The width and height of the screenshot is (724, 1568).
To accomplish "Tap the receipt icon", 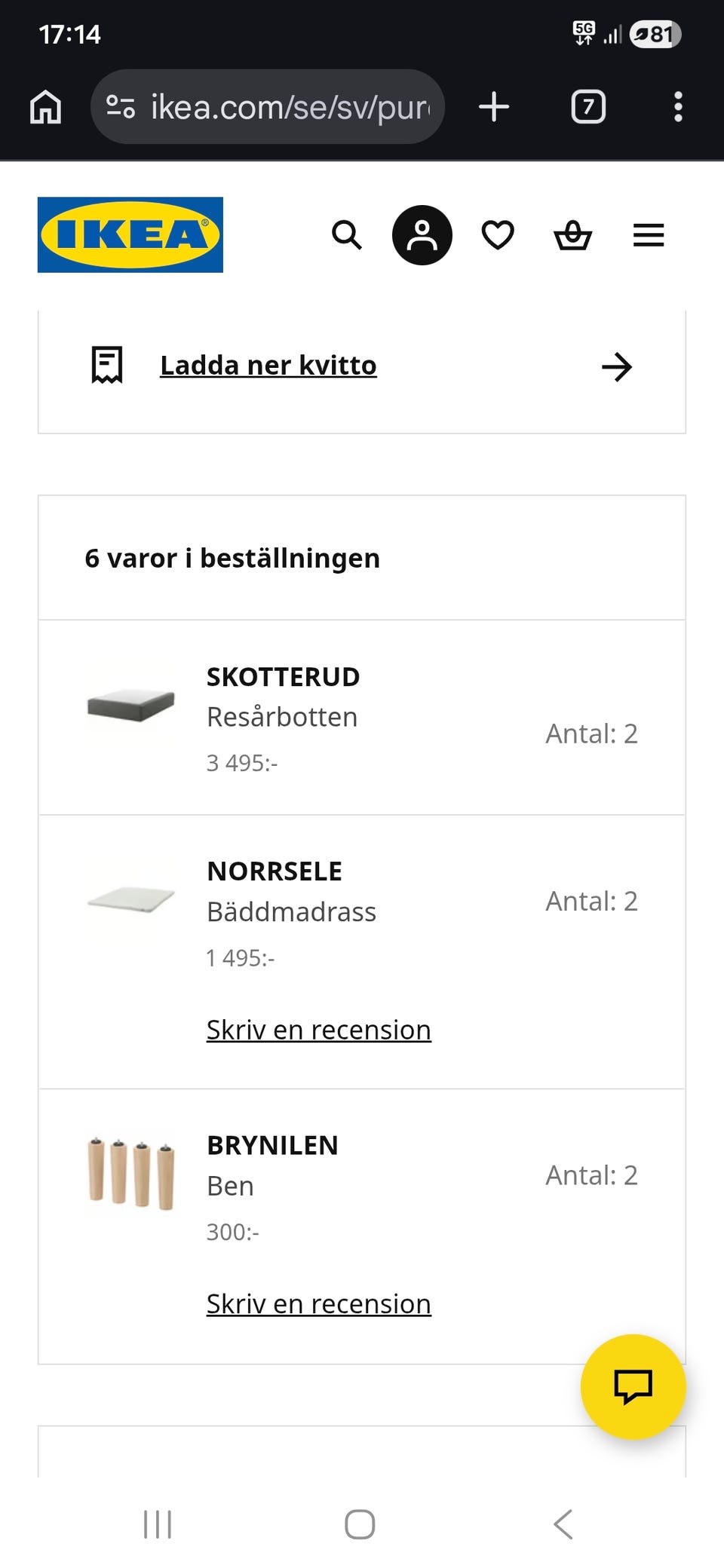I will 107,366.
